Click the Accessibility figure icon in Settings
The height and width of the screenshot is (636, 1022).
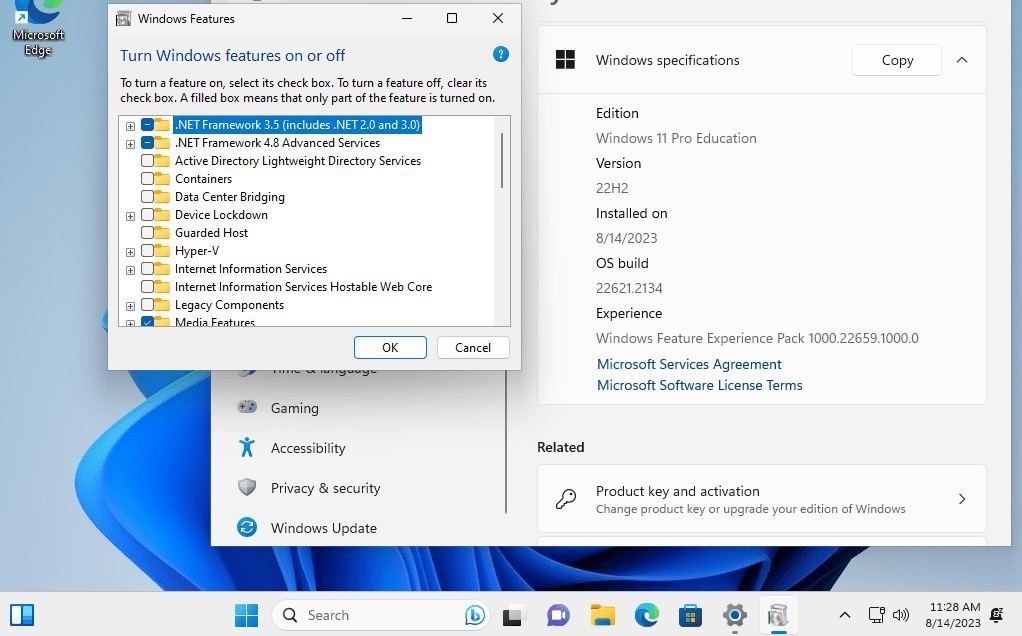point(247,447)
